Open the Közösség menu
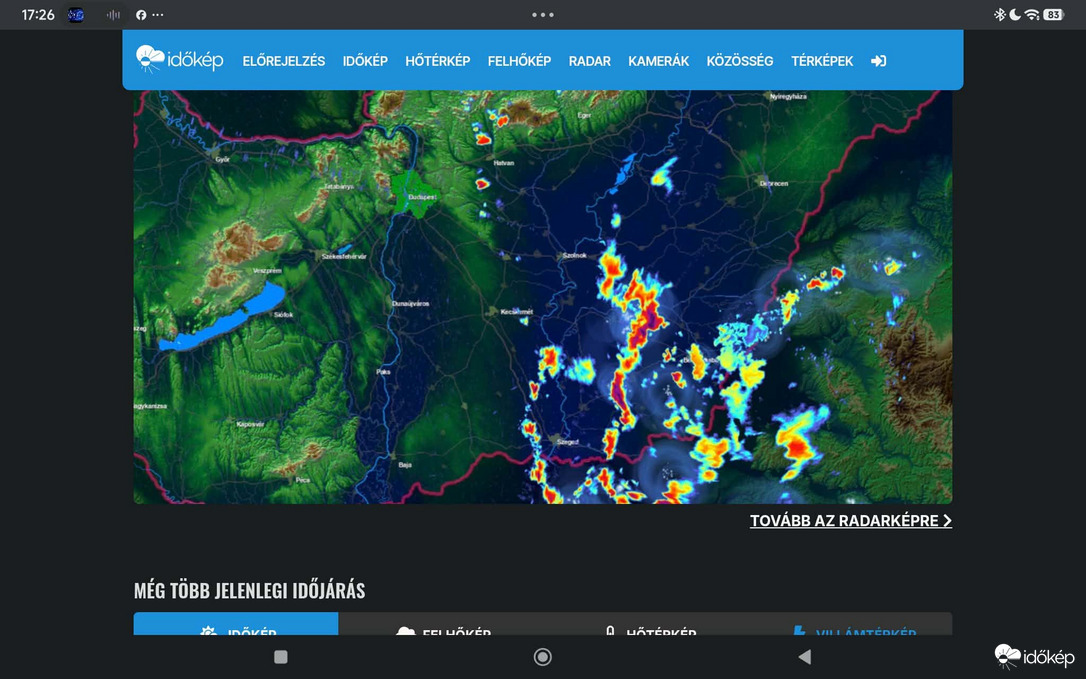 (x=740, y=61)
